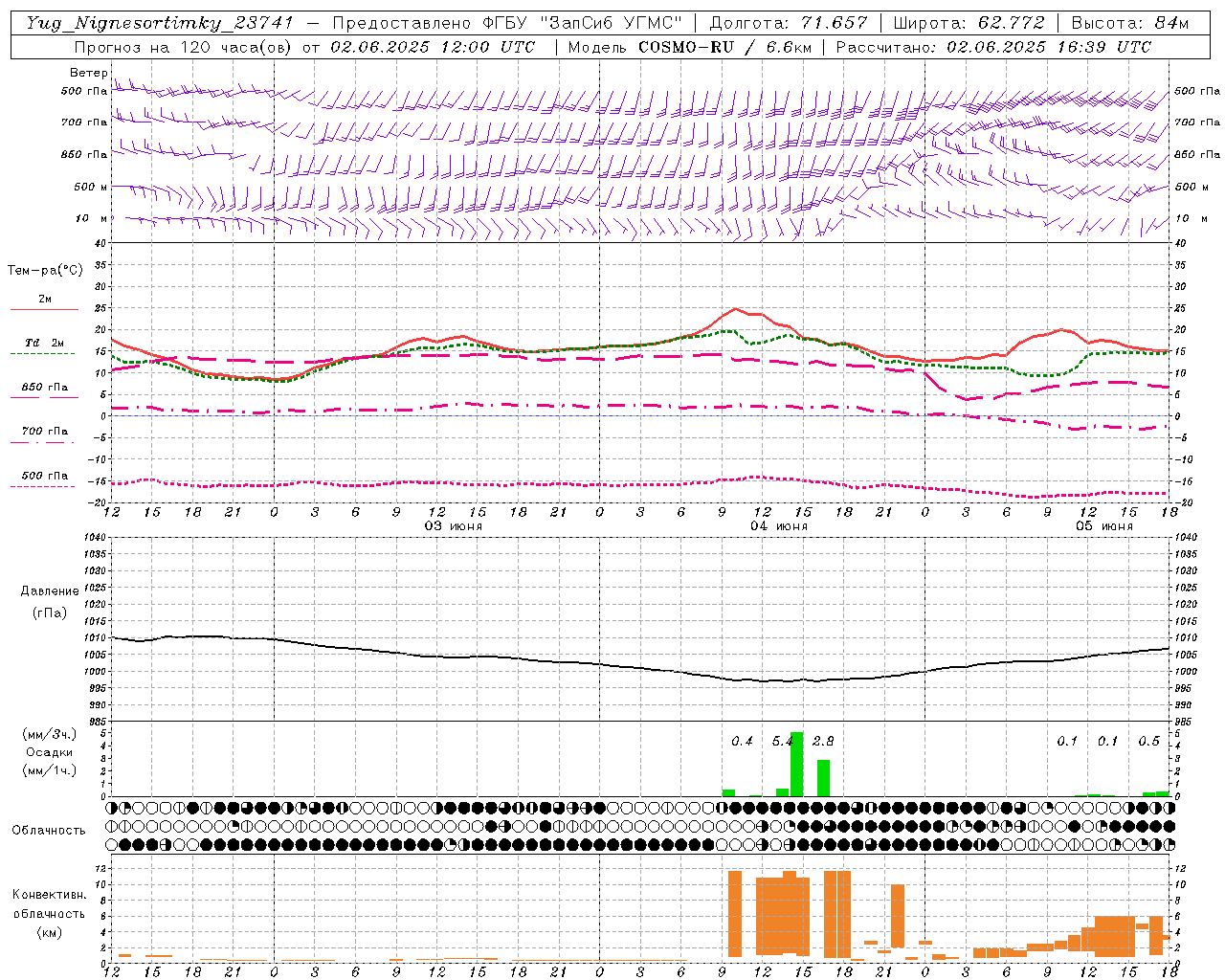Click the 10 м wind level label on left

point(92,218)
